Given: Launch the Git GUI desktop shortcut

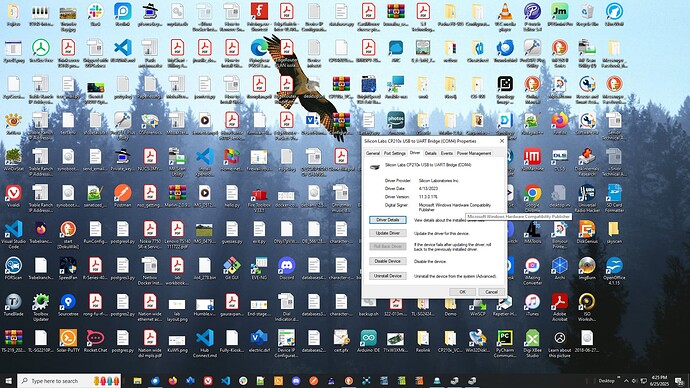Looking at the screenshot, I should pos(231,269).
